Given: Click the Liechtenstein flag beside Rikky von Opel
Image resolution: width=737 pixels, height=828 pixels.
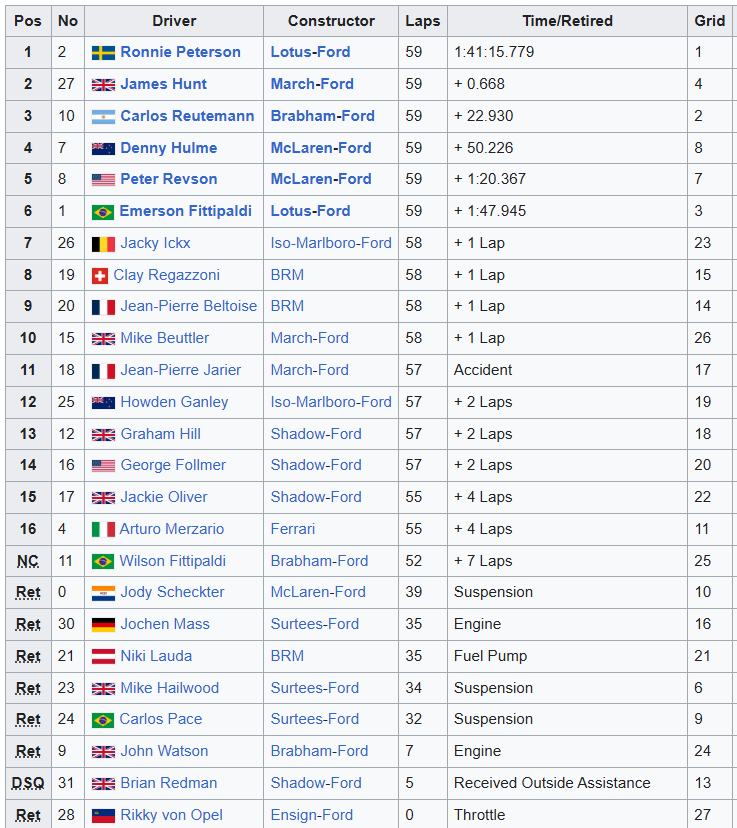Looking at the screenshot, I should [x=103, y=815].
